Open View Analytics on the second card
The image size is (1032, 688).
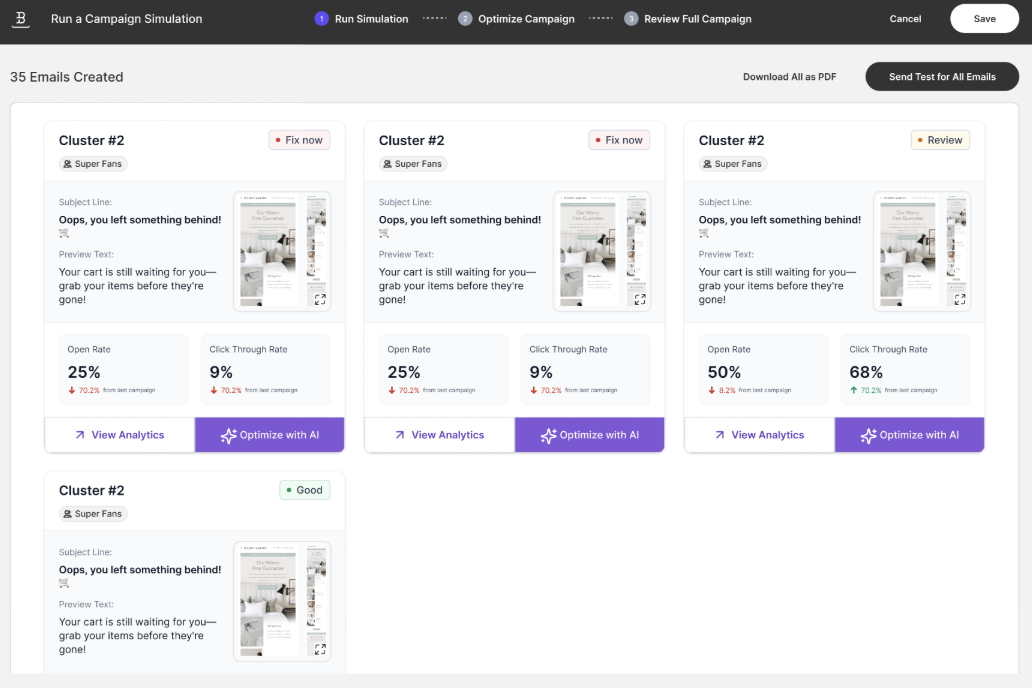(x=440, y=435)
